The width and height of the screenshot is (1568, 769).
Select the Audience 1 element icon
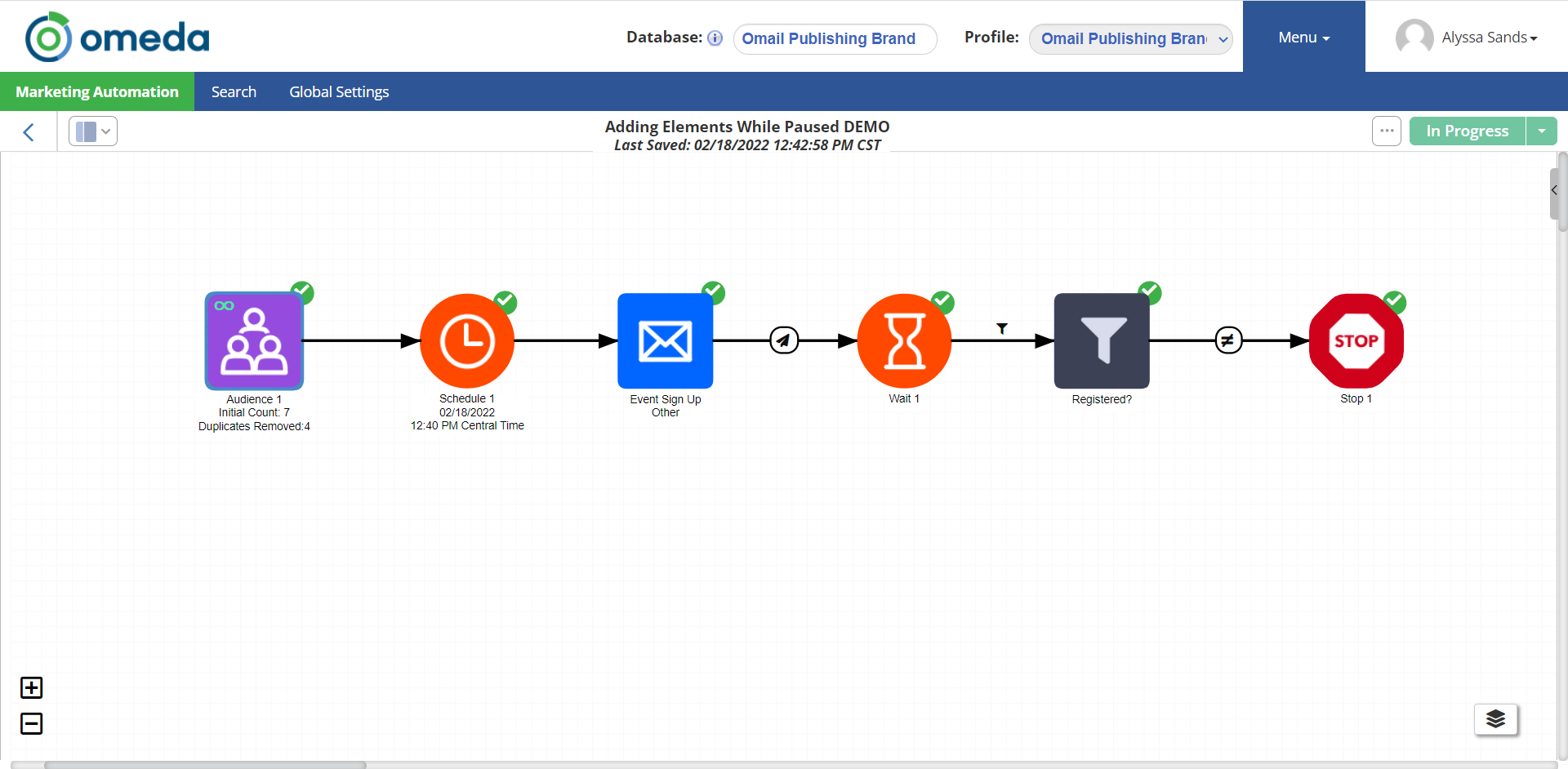[254, 341]
